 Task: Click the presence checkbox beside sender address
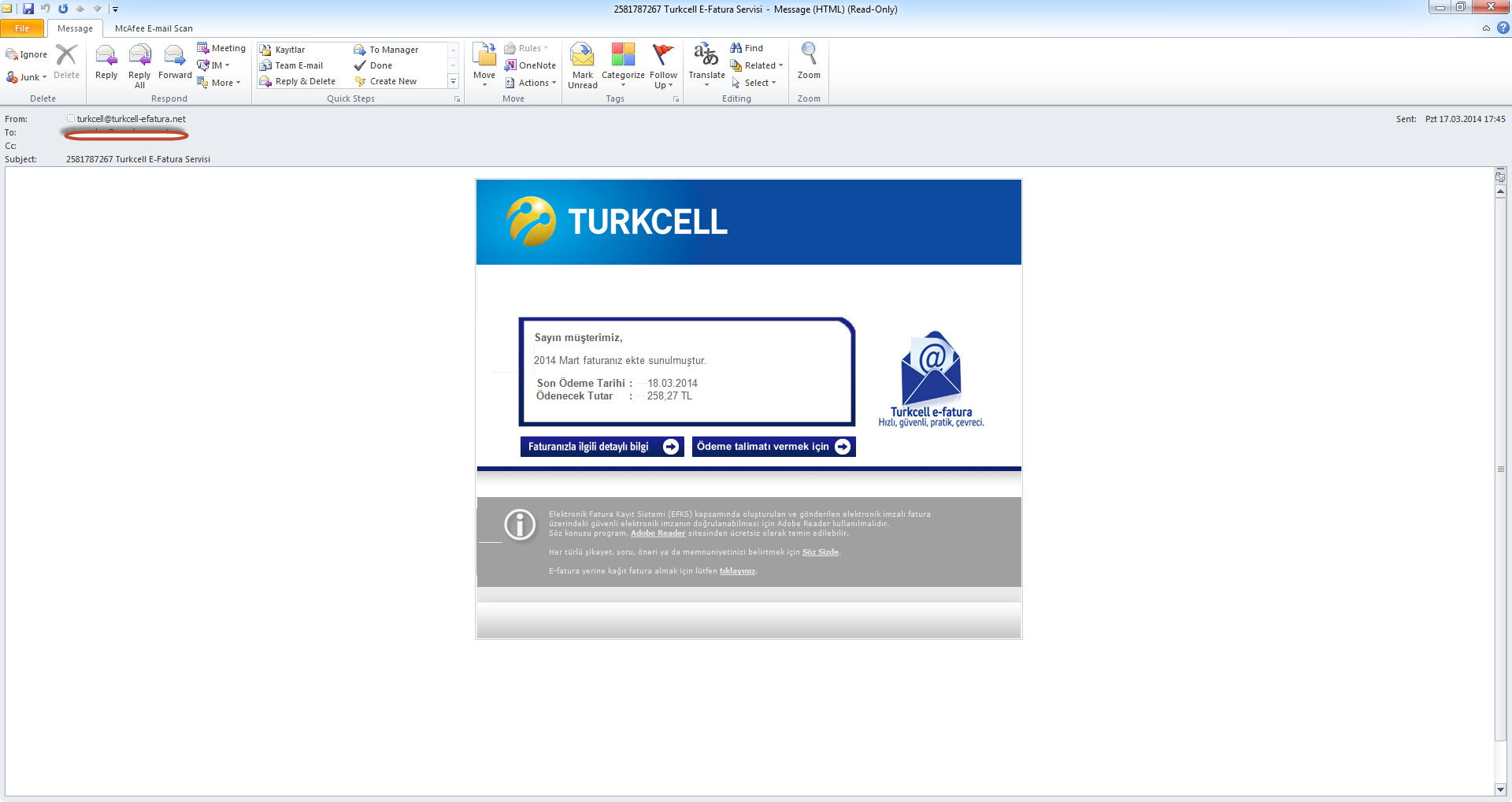pos(71,119)
